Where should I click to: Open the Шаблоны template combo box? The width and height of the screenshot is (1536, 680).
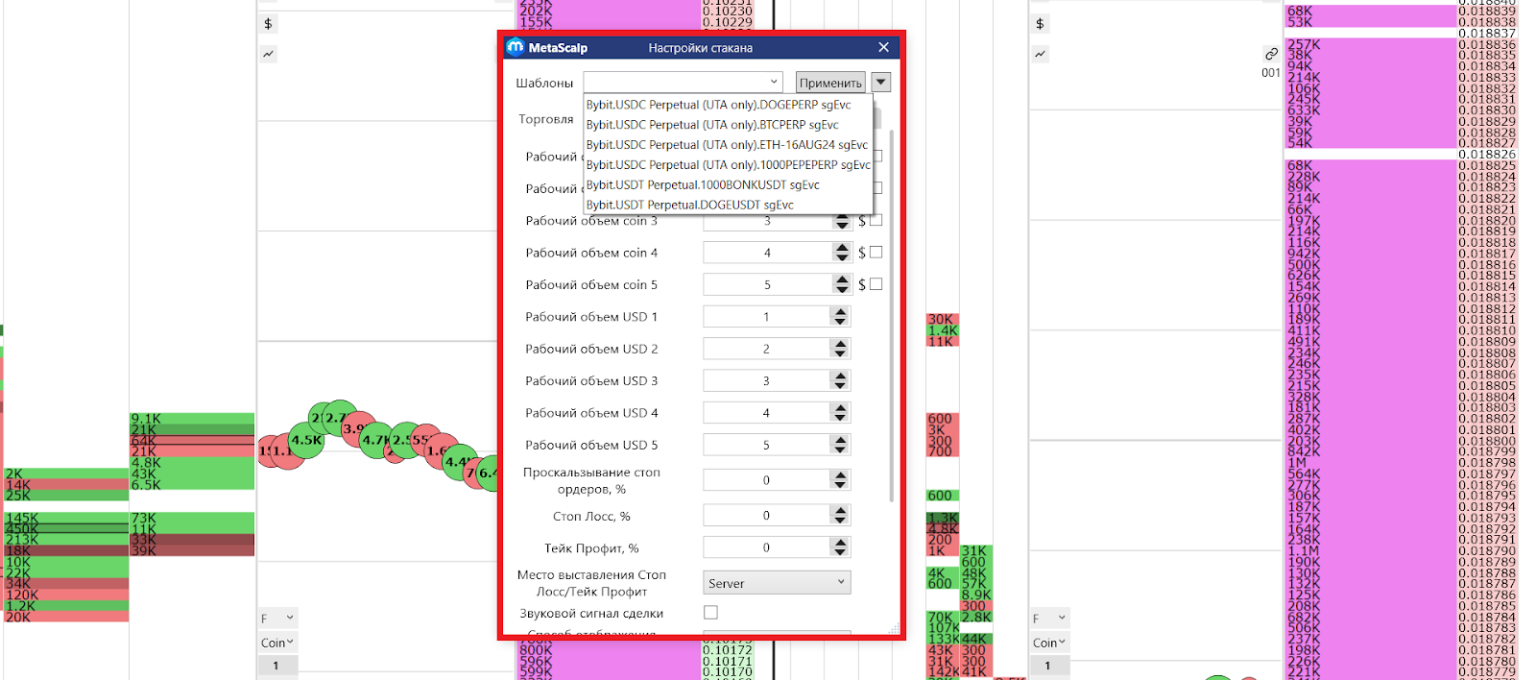click(683, 82)
